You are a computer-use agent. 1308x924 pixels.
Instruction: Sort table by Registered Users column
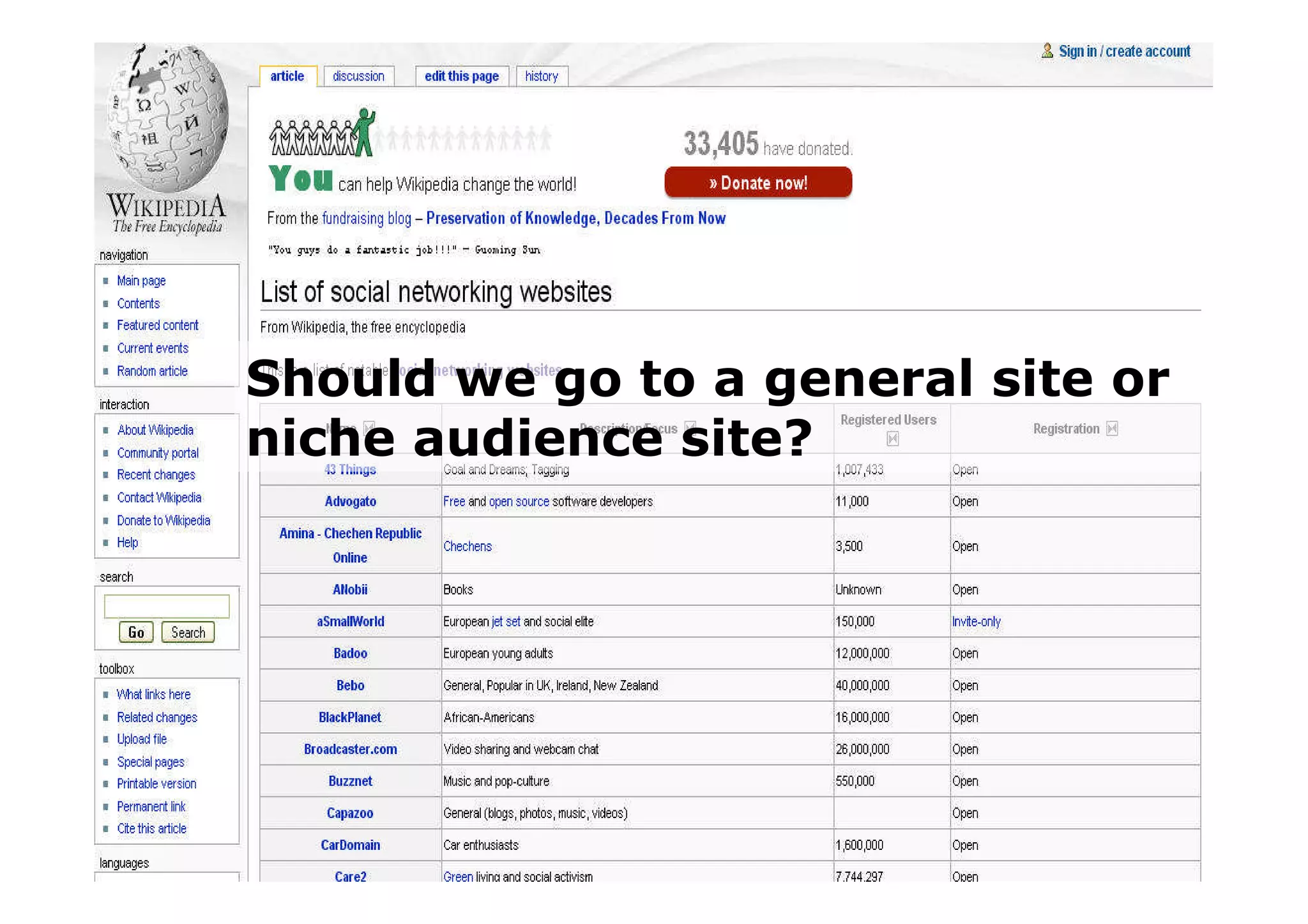892,439
